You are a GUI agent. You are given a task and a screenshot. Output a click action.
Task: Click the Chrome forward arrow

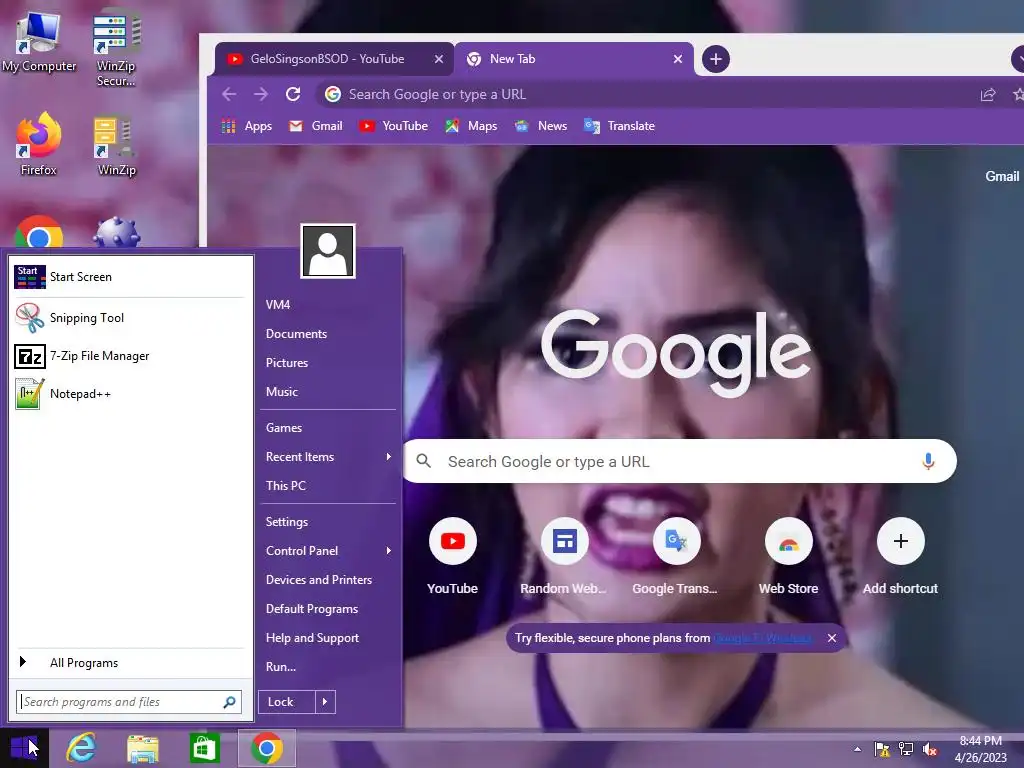point(261,94)
